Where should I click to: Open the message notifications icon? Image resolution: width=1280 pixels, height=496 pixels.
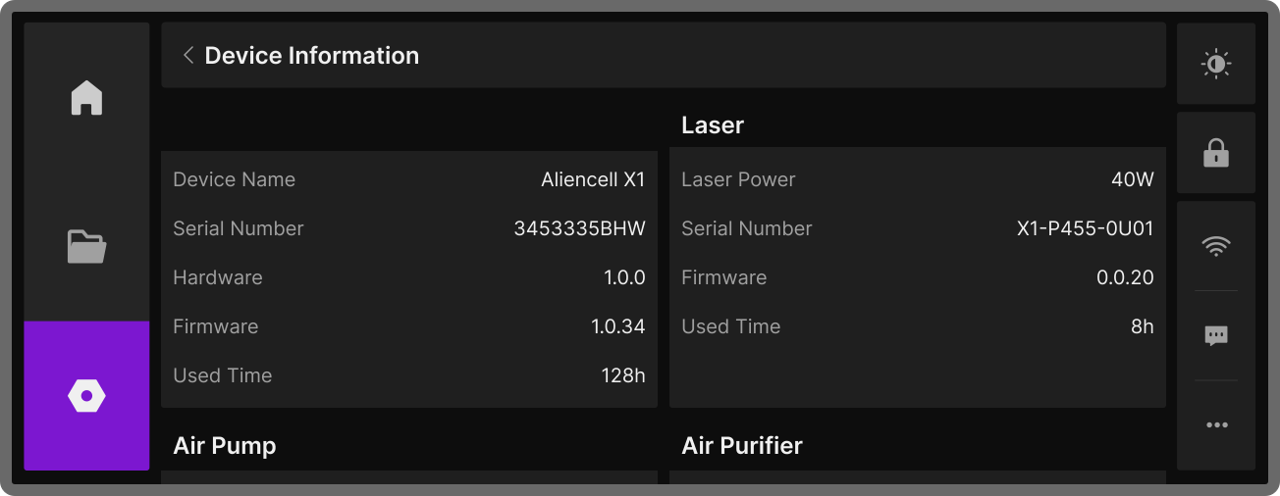(1216, 336)
